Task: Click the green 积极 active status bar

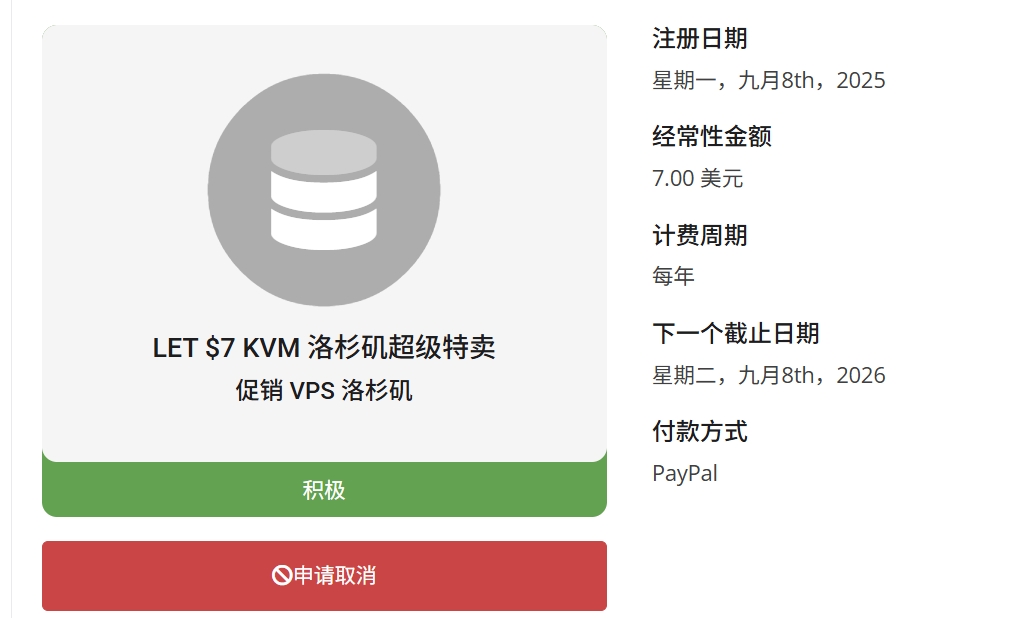Action: pos(324,489)
